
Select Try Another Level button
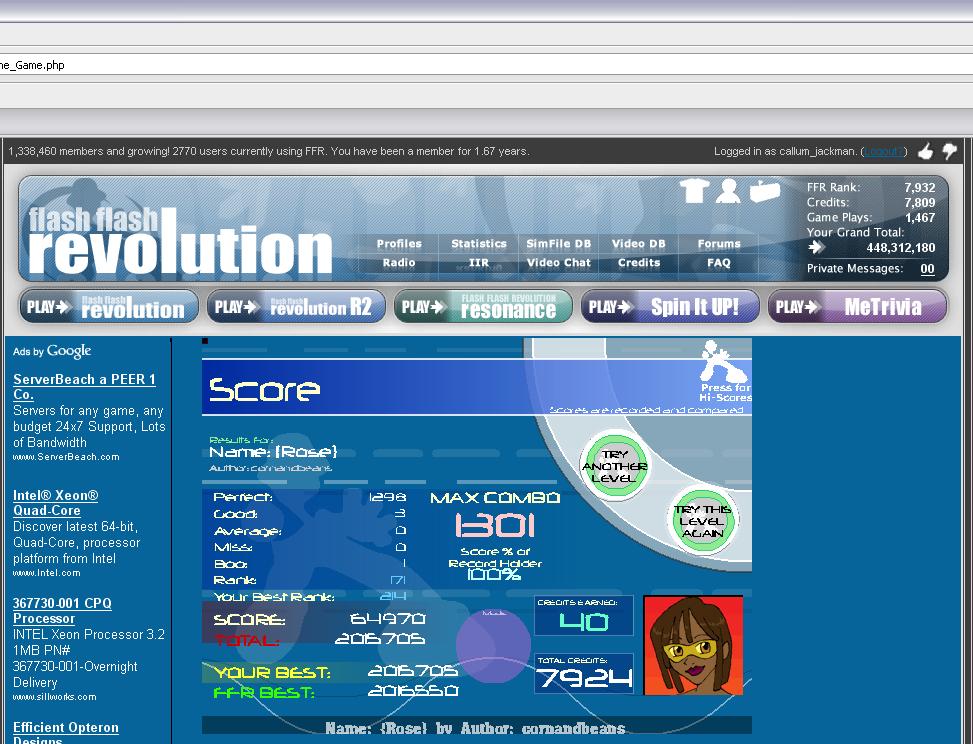[x=615, y=466]
